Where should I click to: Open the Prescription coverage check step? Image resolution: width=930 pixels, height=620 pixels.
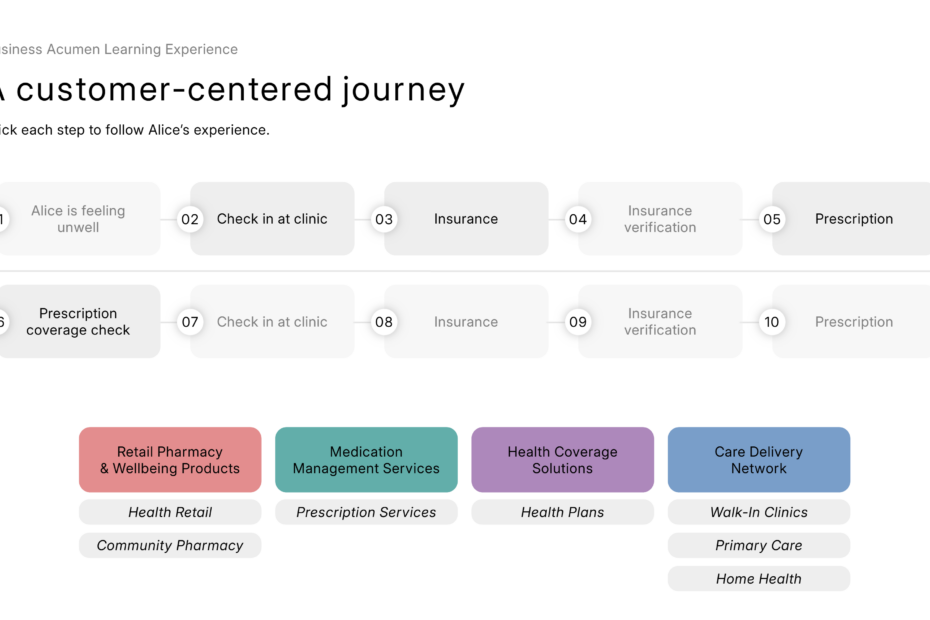point(79,322)
